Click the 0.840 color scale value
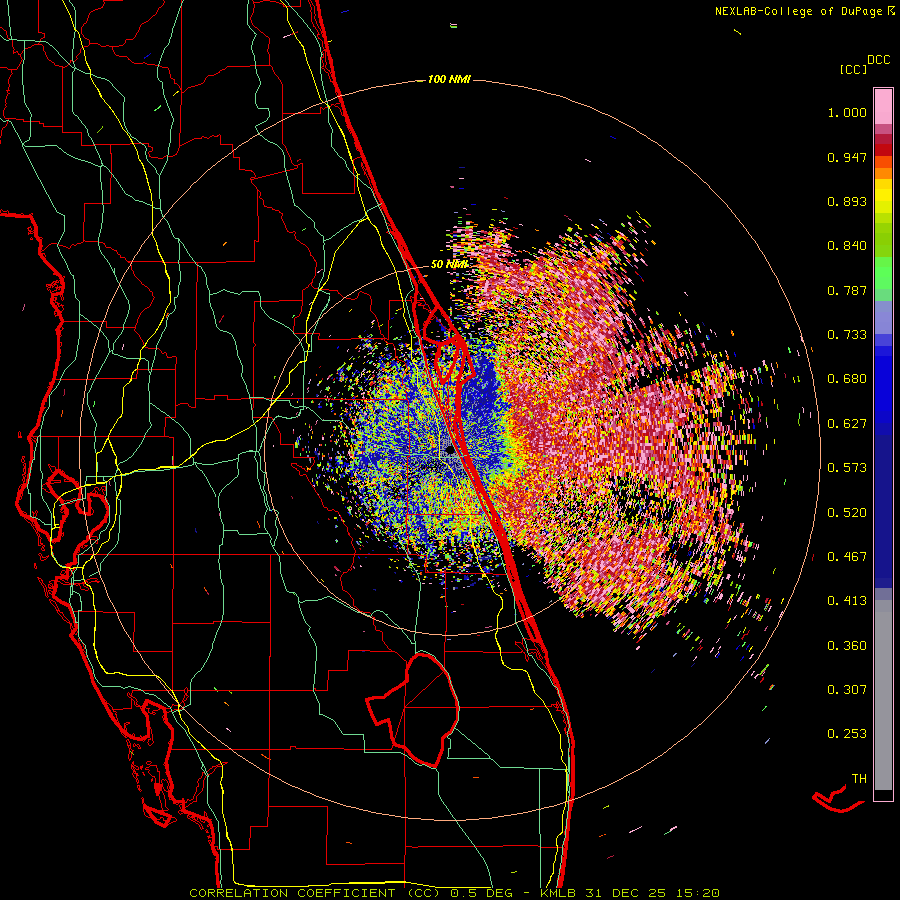900x900 pixels. (x=847, y=246)
